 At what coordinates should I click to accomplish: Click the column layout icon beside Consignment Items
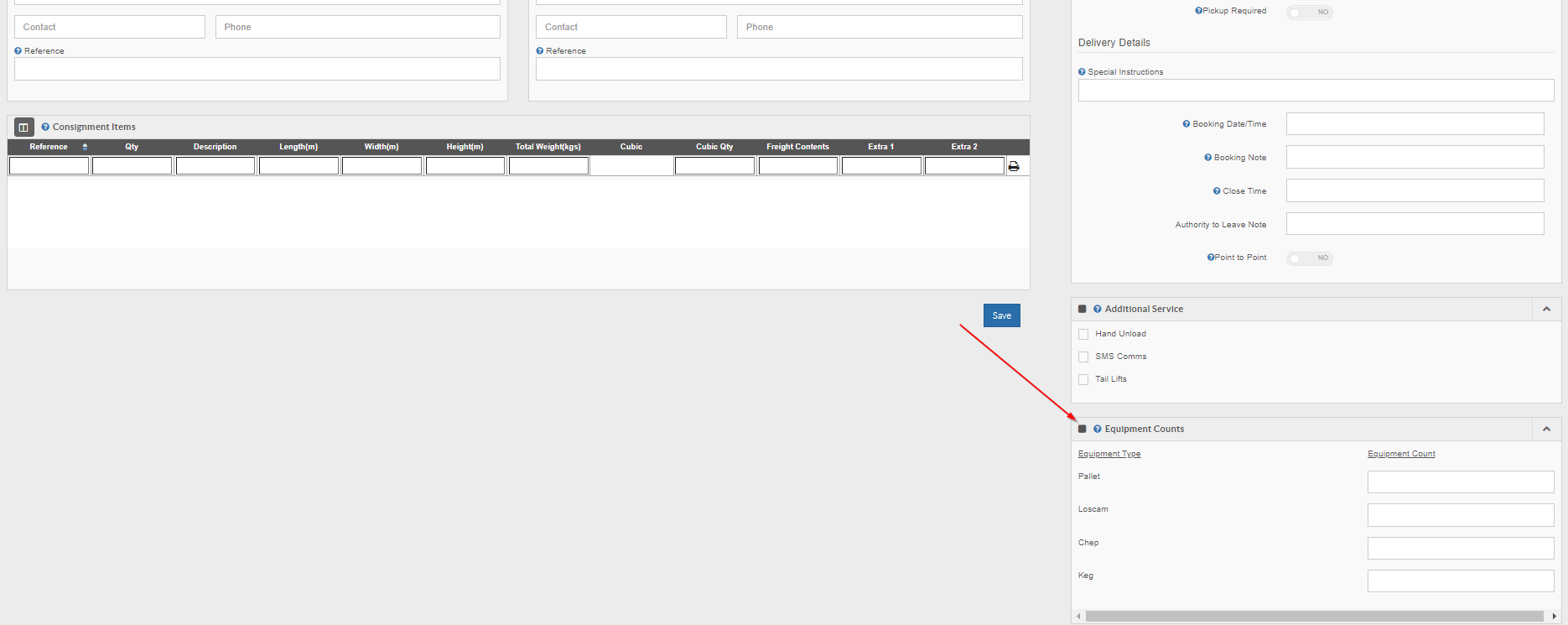tap(23, 128)
